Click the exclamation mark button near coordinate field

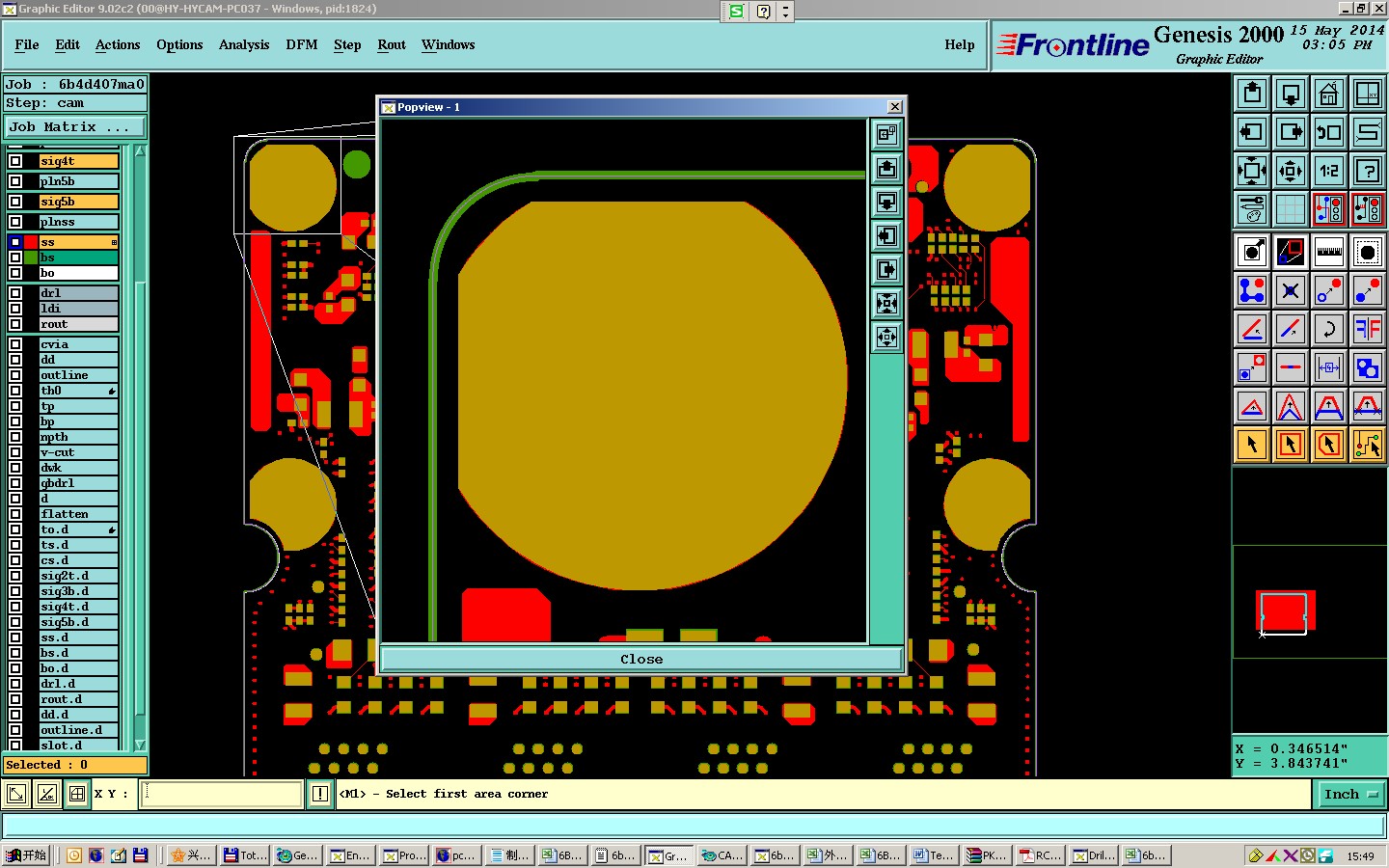320,794
